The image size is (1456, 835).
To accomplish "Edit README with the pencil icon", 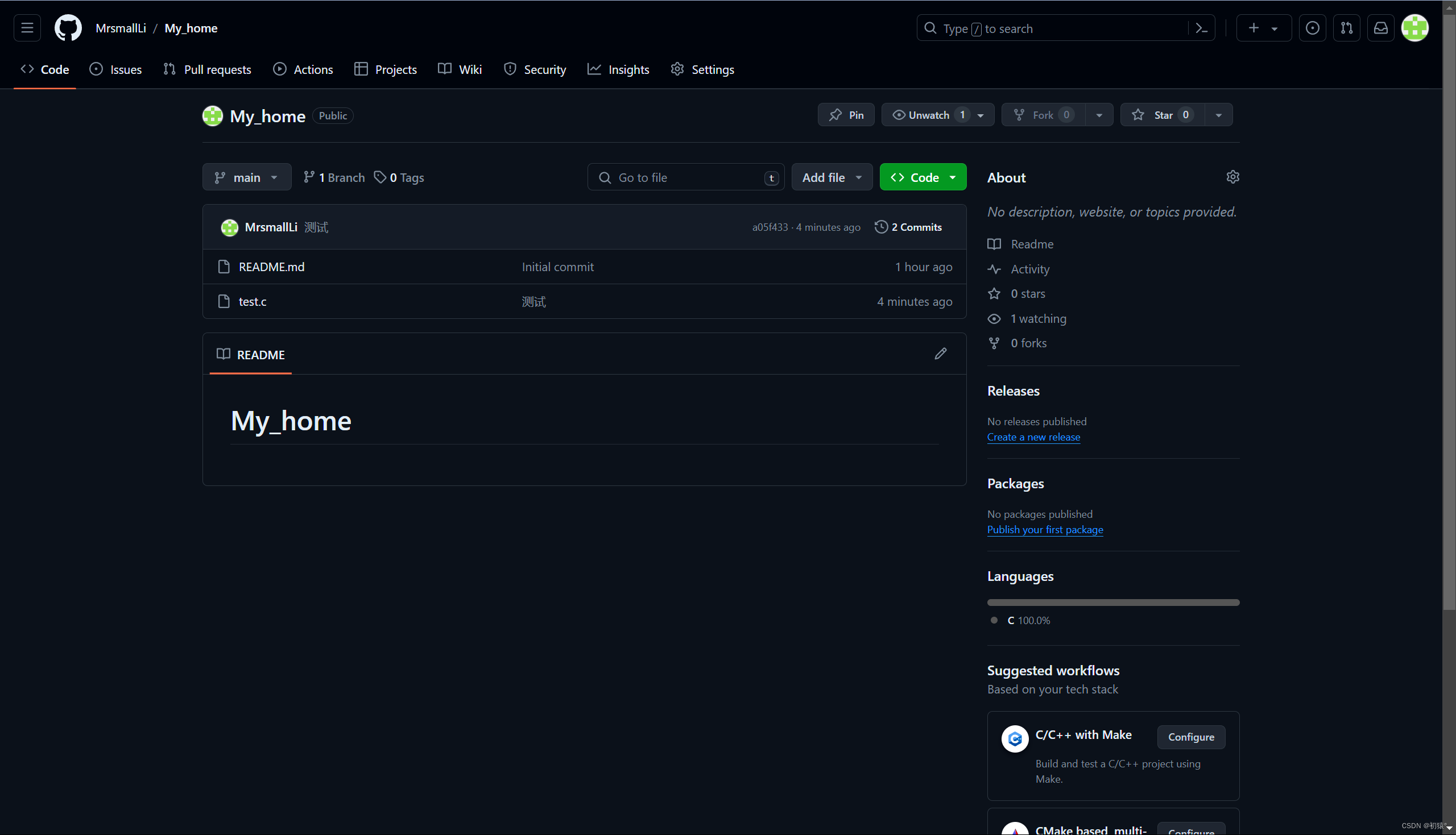I will click(x=940, y=354).
